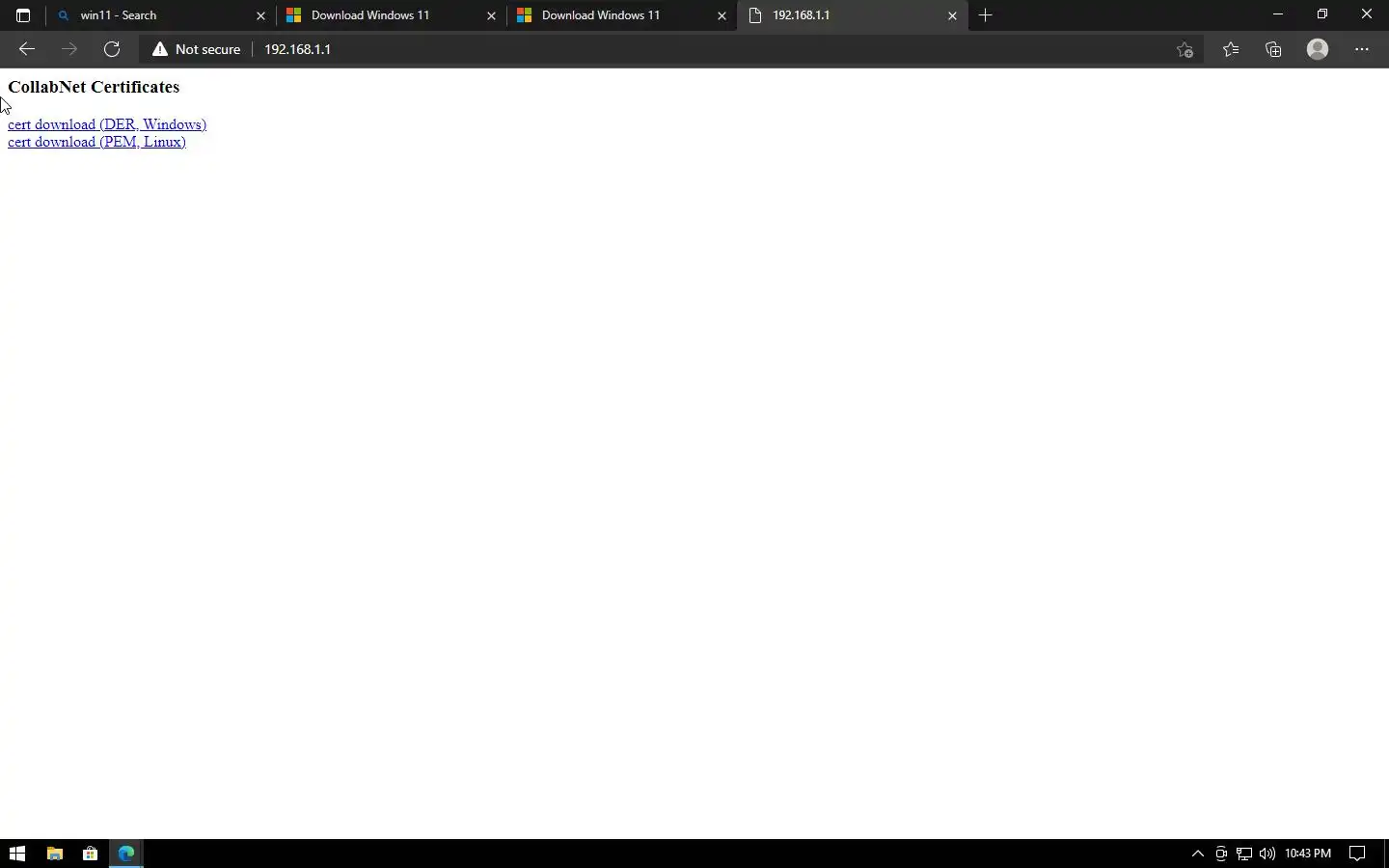Open the Settings and more menu
Image resolution: width=1389 pixels, height=868 pixels.
[1362, 49]
